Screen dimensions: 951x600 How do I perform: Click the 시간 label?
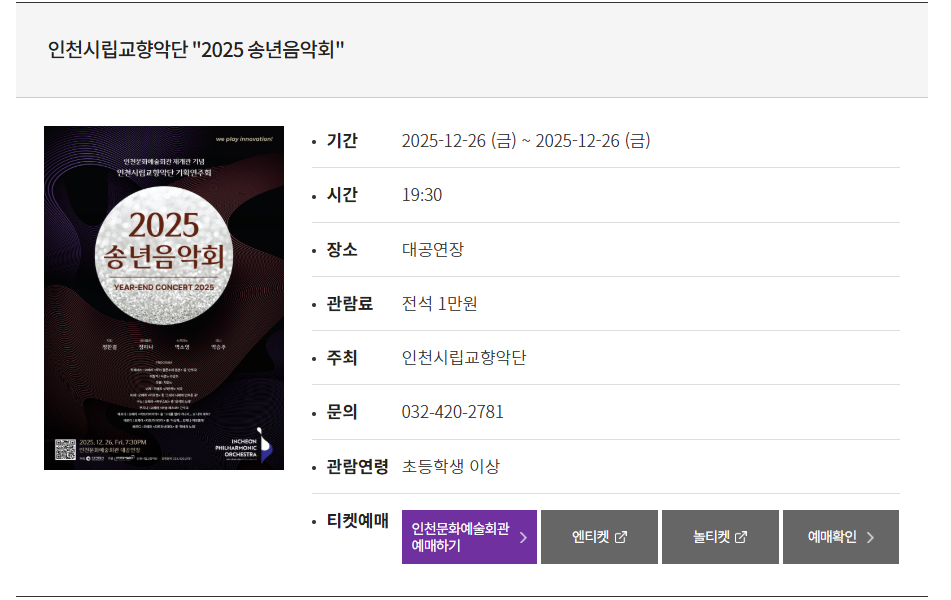[342, 195]
